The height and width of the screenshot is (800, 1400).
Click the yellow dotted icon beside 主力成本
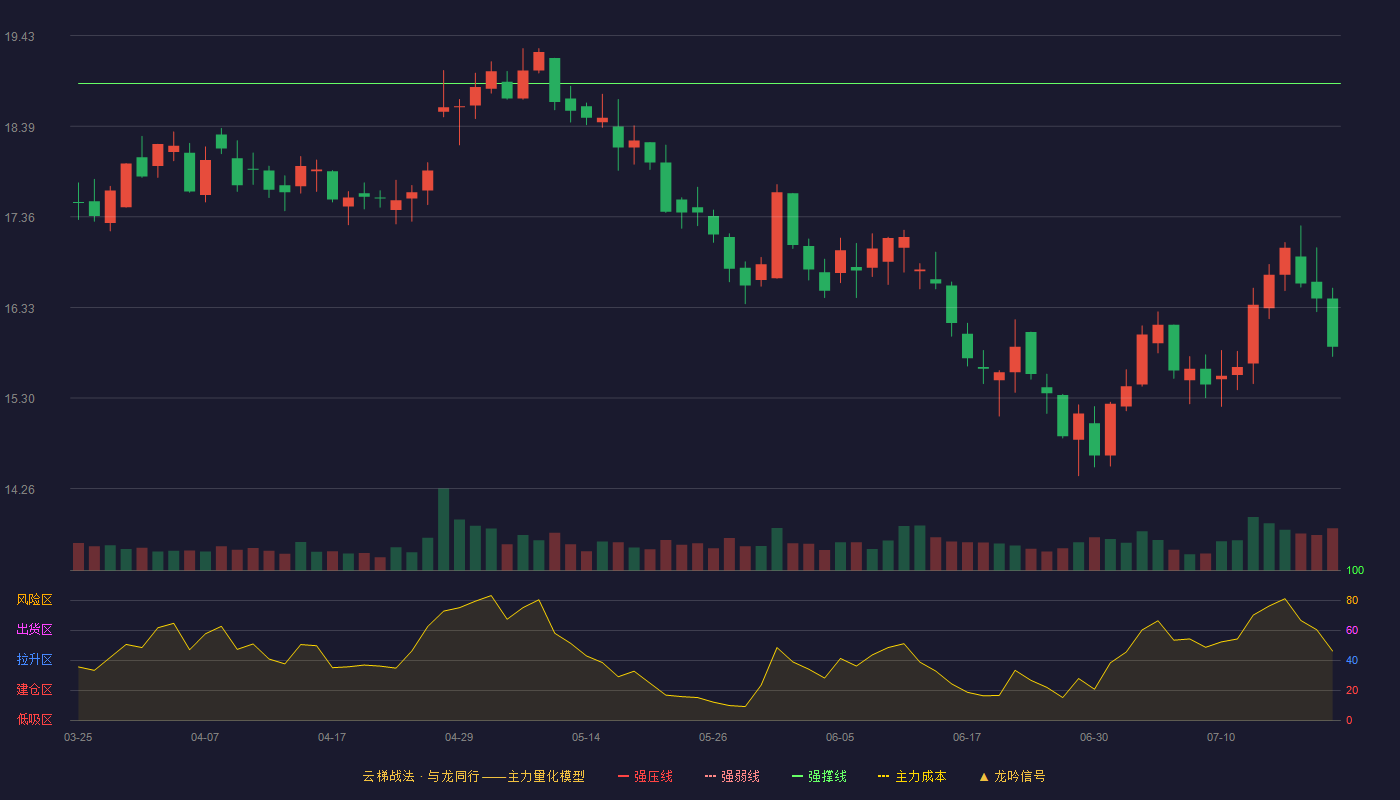(x=883, y=776)
